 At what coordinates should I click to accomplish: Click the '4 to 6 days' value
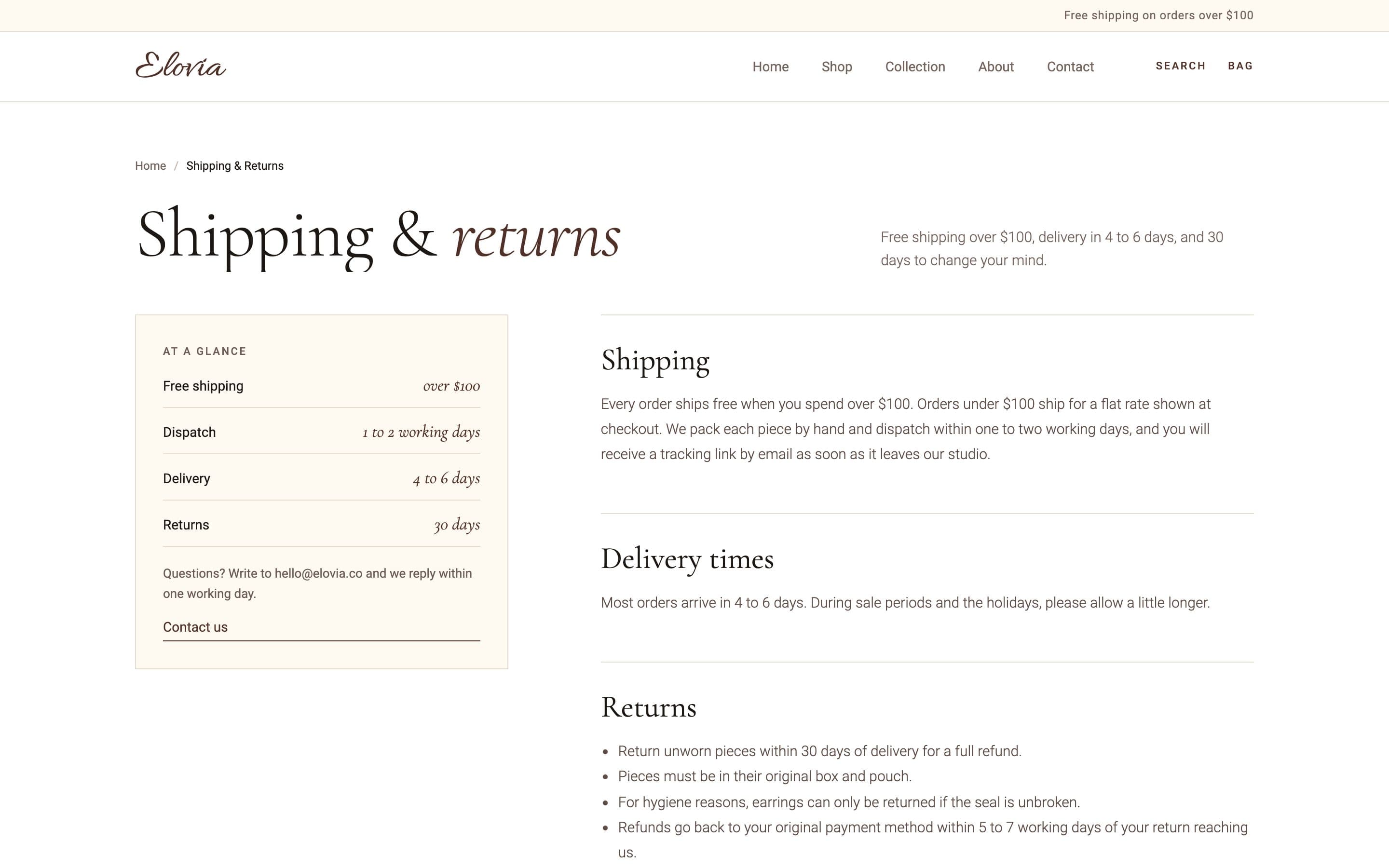point(446,478)
